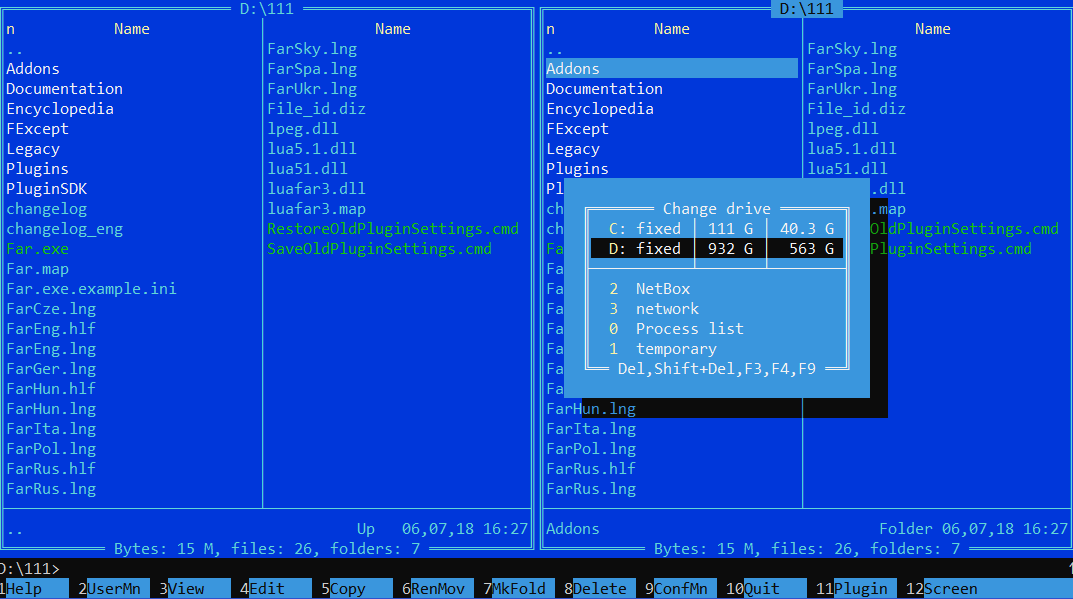Select Far.exe.example.ini in left panel
1073x599 pixels.
tap(92, 289)
